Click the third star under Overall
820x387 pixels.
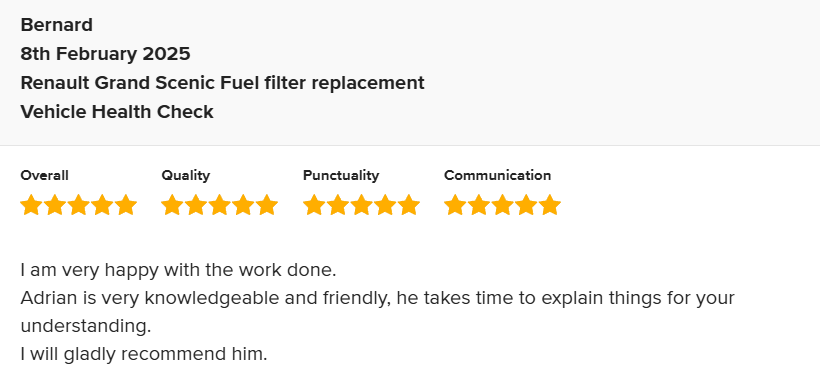(78, 205)
